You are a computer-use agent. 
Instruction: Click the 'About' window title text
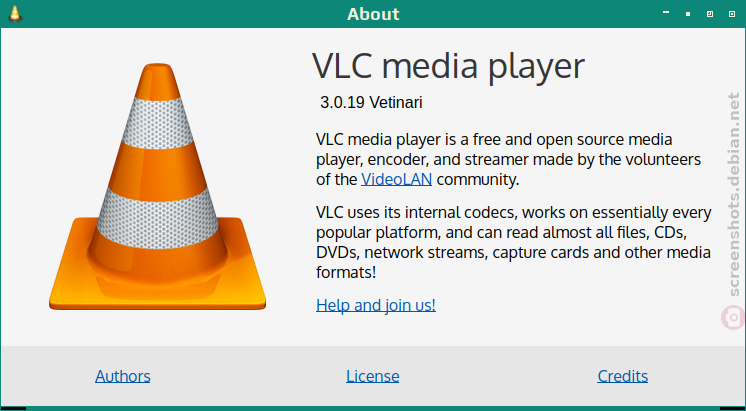tap(373, 14)
